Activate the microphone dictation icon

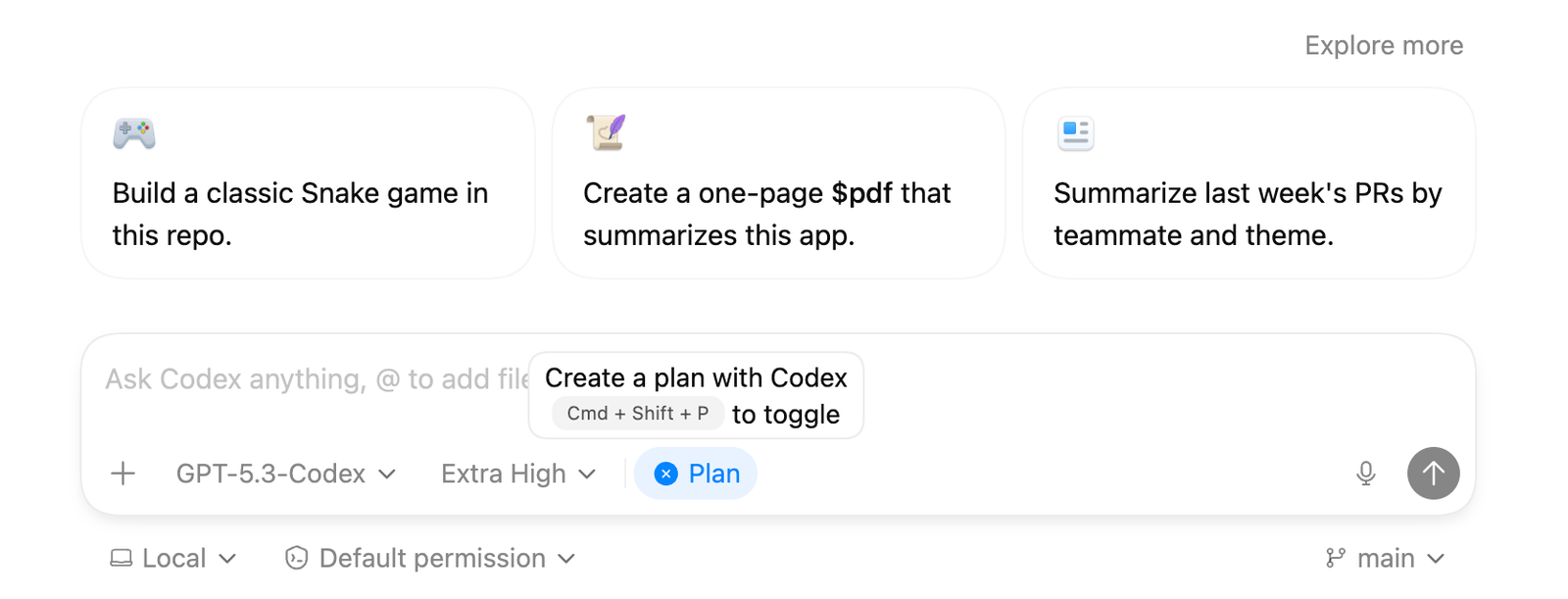[1366, 474]
